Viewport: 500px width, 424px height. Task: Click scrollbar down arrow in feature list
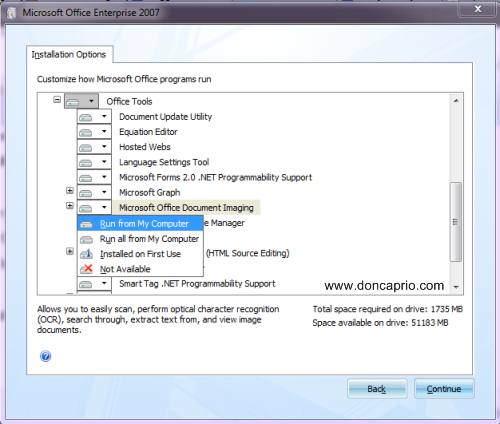(456, 287)
